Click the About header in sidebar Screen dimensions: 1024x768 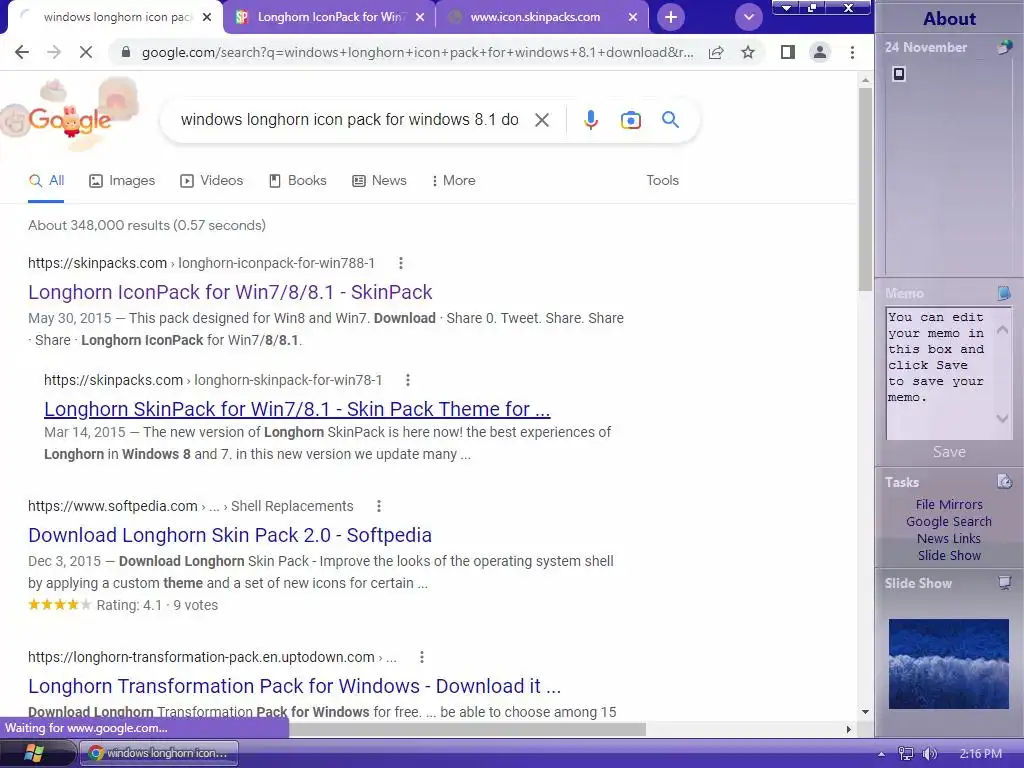pos(949,18)
